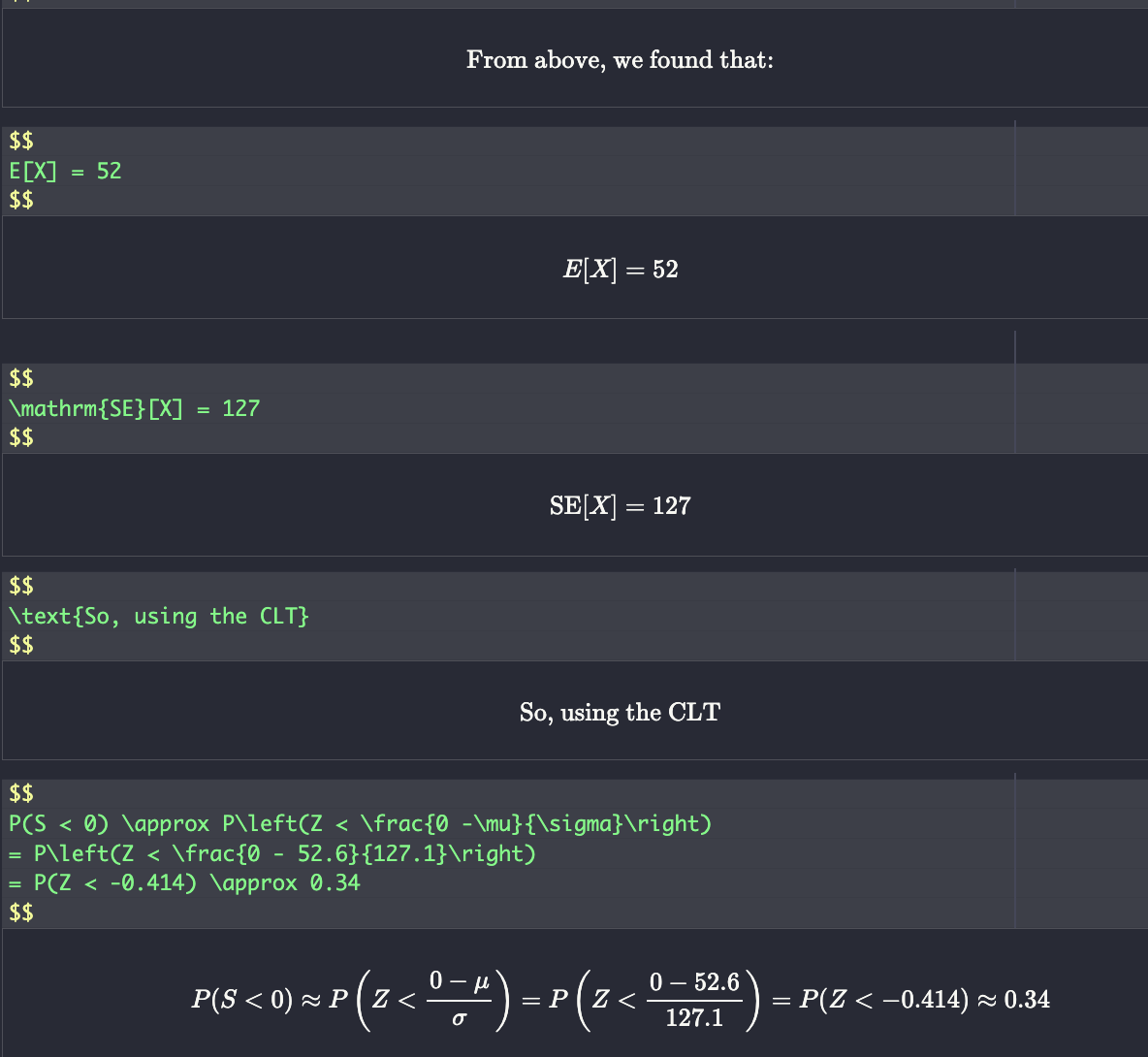Click the closing $$ below the \text line

(x=21, y=645)
